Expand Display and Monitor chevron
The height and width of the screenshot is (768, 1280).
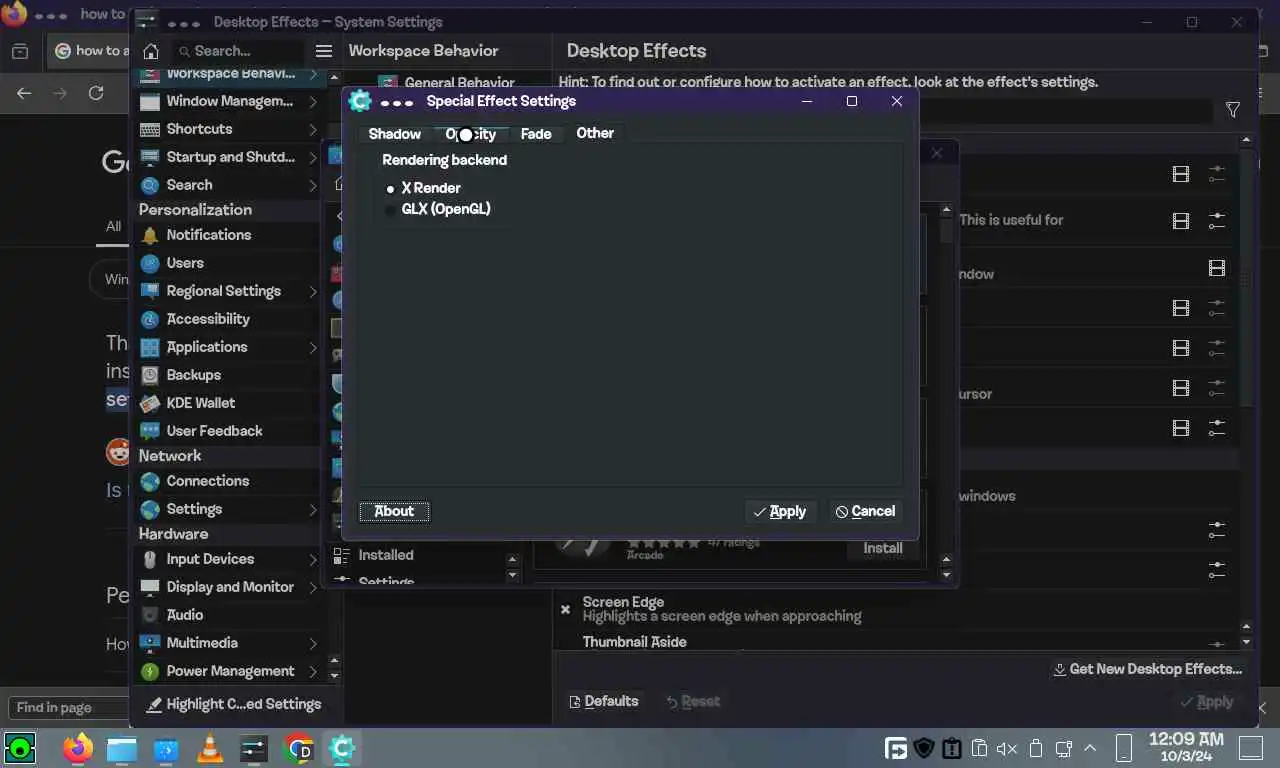pos(313,588)
